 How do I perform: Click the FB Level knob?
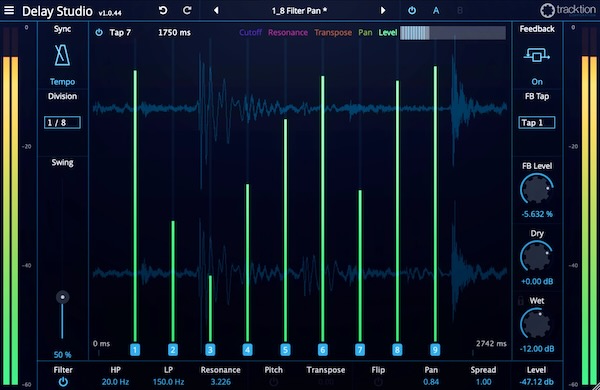[536, 189]
